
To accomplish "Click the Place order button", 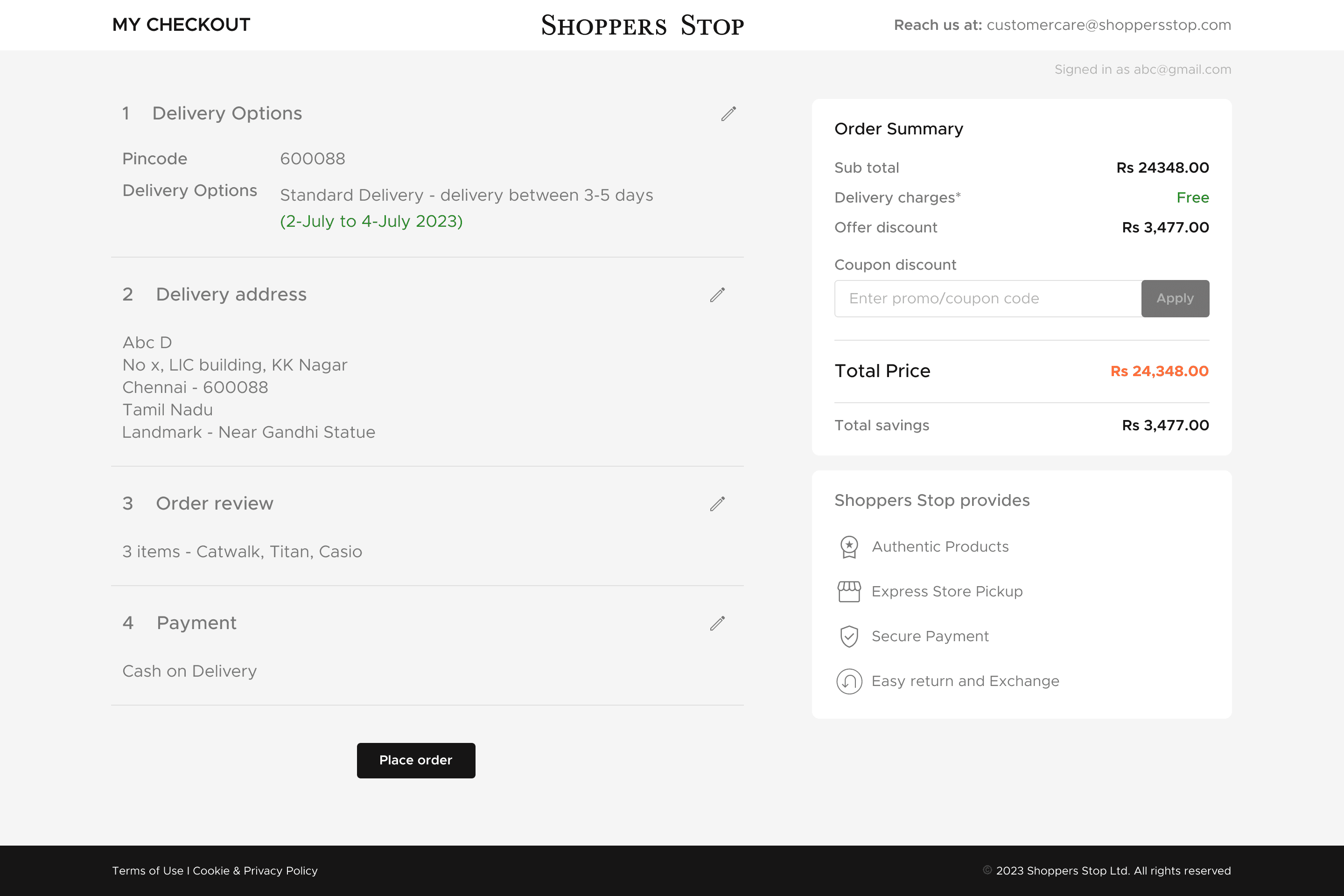I will (416, 761).
